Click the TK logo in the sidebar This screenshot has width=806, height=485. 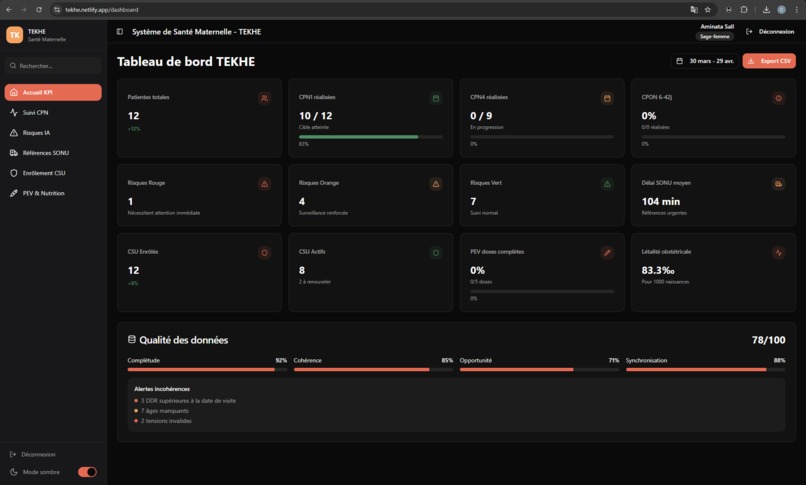coord(14,35)
